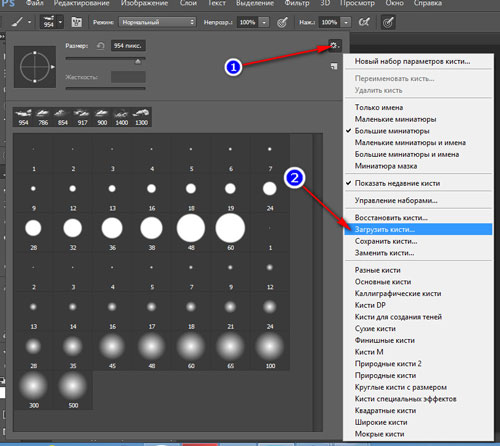The height and width of the screenshot is (446, 500).
Task: Click the brush angle and roundness preview
Action: pyautogui.click(x=35, y=67)
